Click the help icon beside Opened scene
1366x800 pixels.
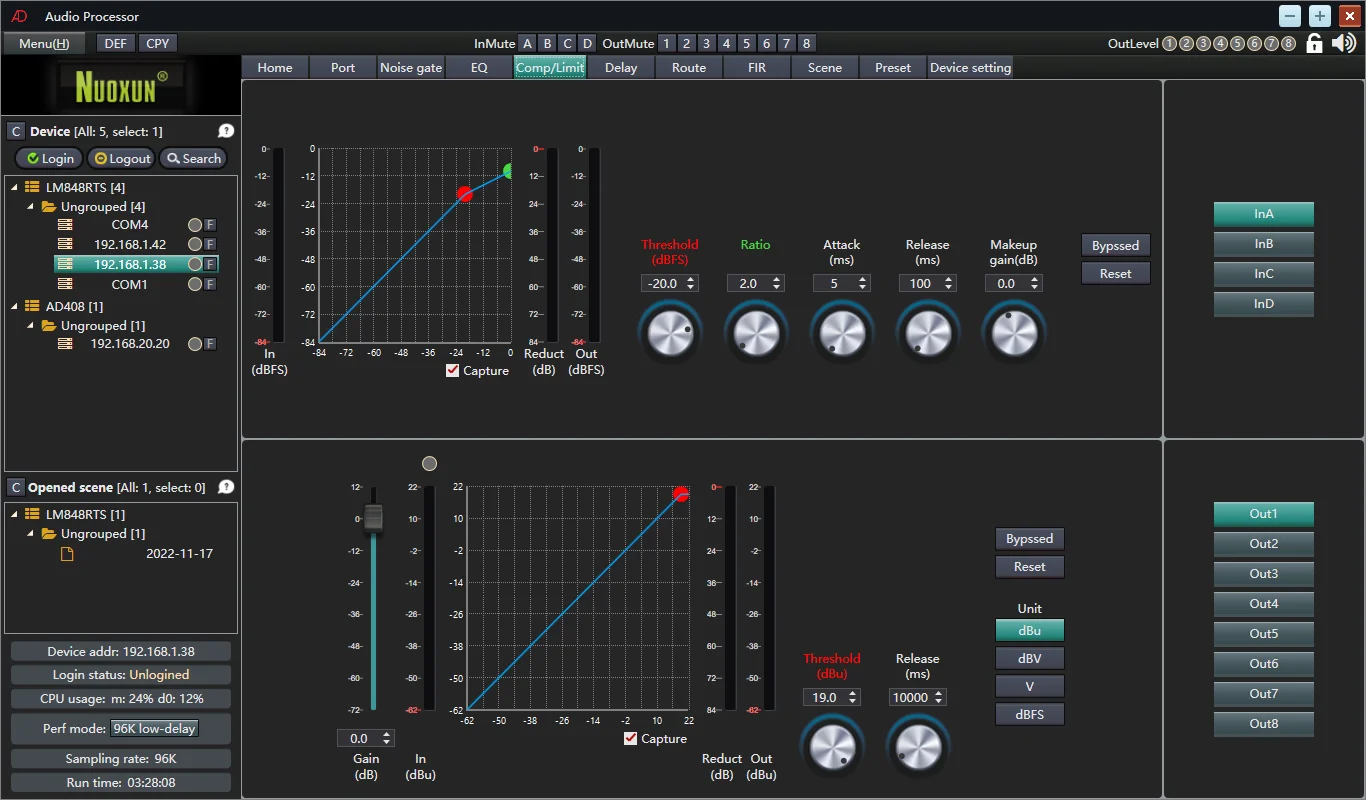pyautogui.click(x=226, y=487)
